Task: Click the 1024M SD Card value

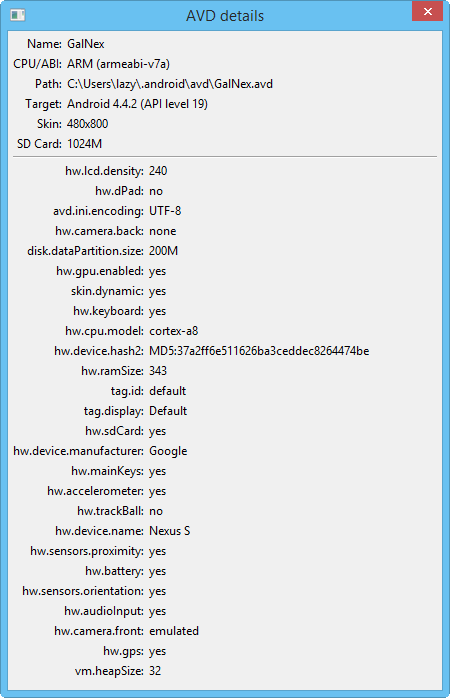Action: [85, 144]
